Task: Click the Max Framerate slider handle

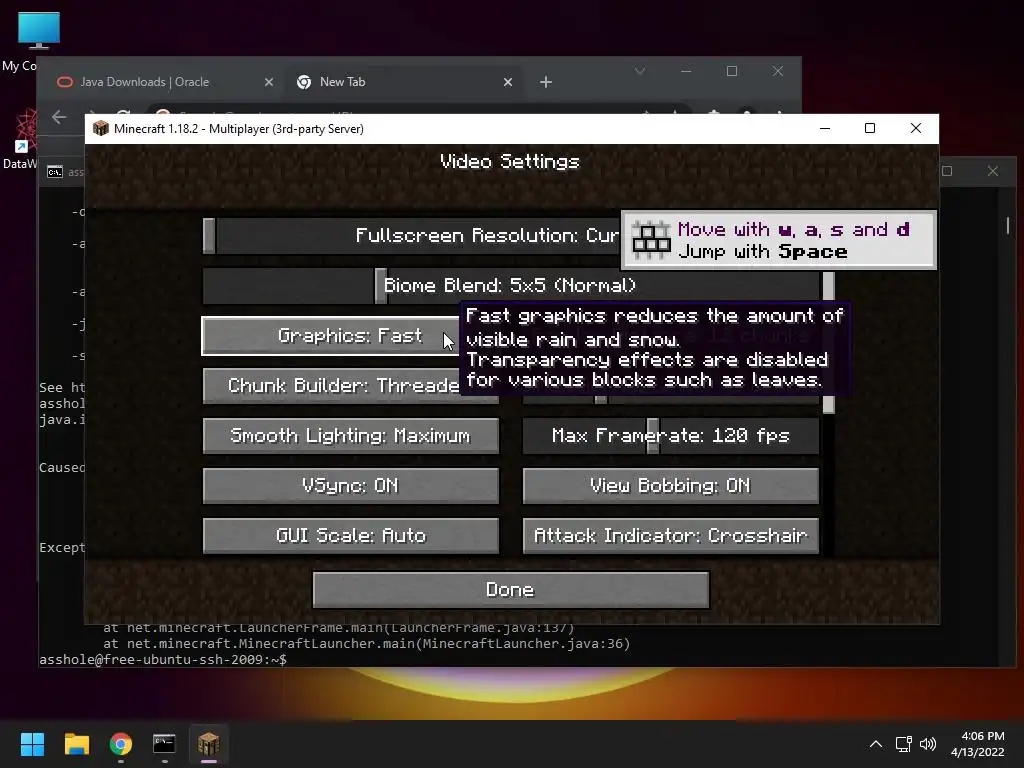Action: click(652, 436)
